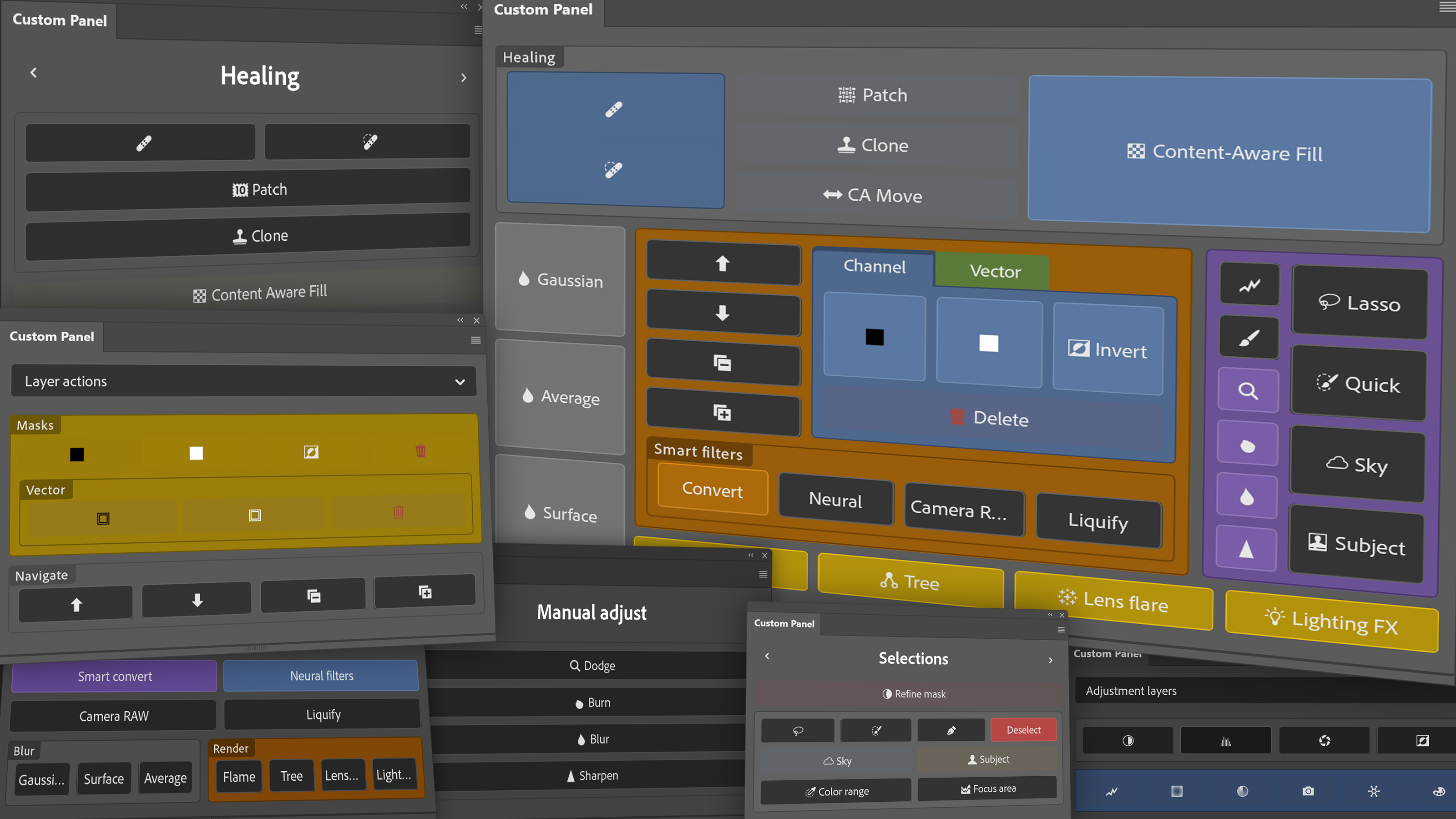
Task: Click the curves icon in the blue adjustment row
Action: click(x=1111, y=792)
